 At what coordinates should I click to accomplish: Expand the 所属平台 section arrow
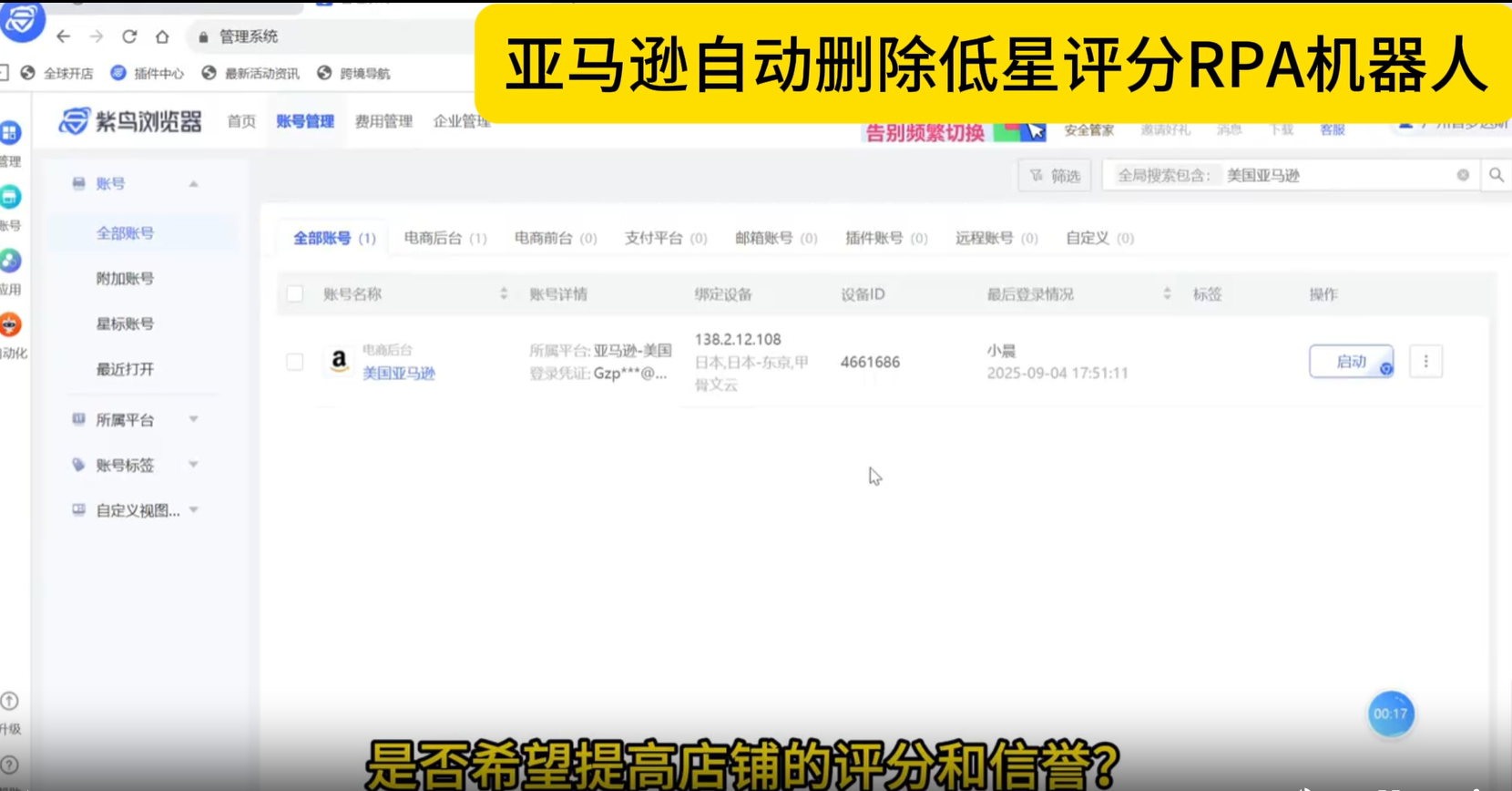click(193, 419)
